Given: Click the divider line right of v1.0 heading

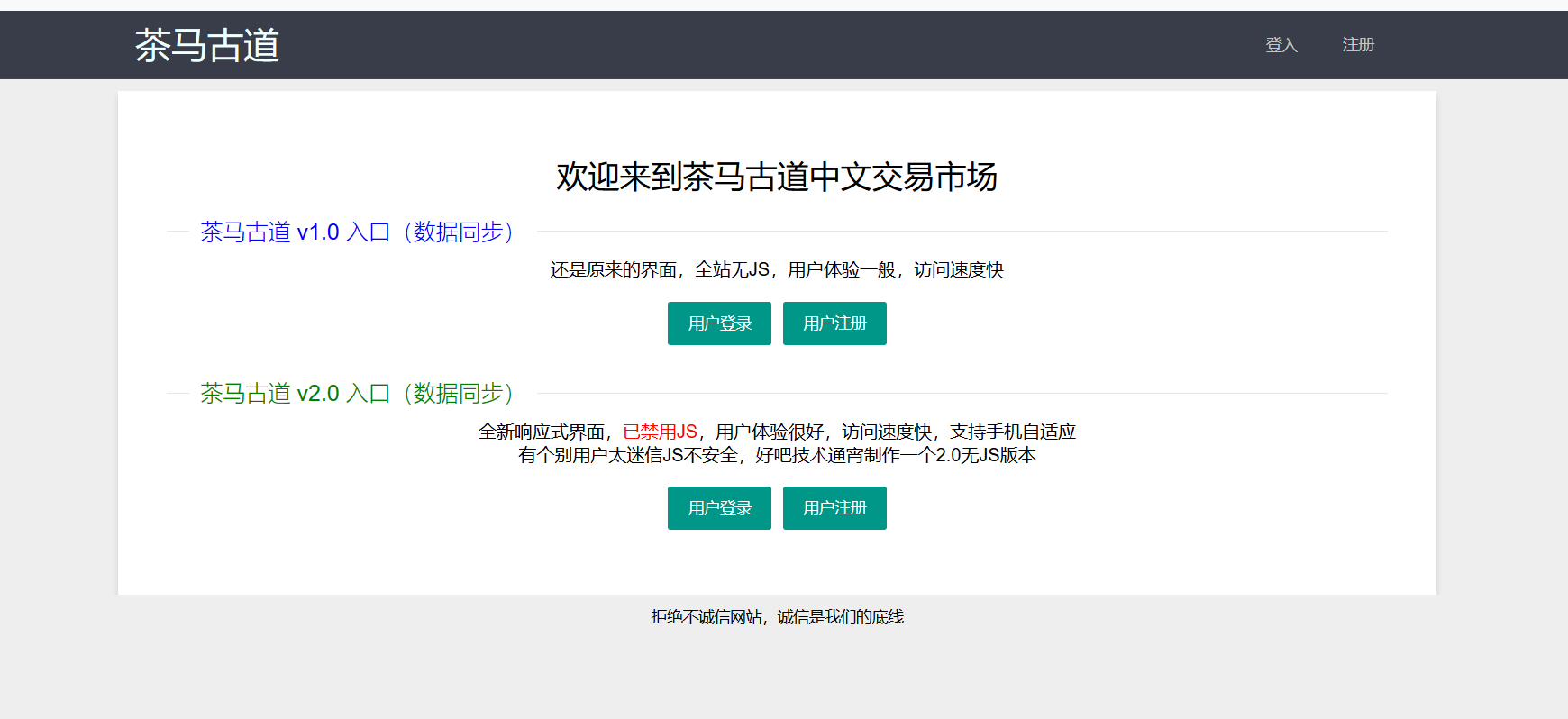Looking at the screenshot, I should coord(961,232).
